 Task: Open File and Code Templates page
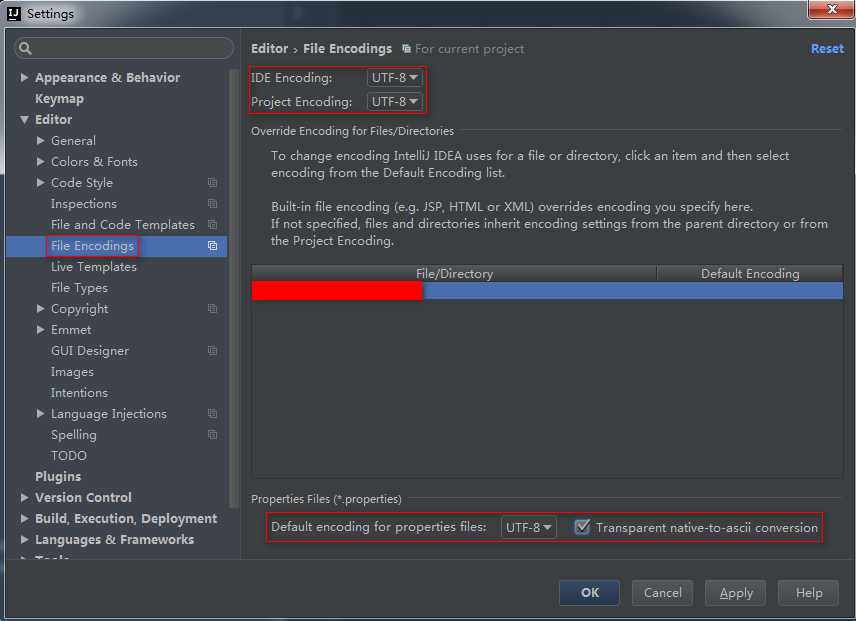click(123, 225)
